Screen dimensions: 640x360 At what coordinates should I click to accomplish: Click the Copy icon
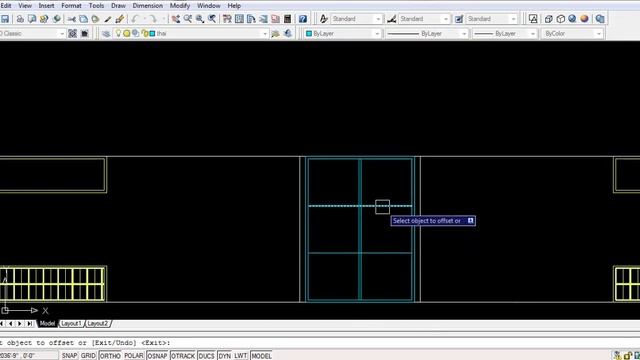tap(83, 19)
